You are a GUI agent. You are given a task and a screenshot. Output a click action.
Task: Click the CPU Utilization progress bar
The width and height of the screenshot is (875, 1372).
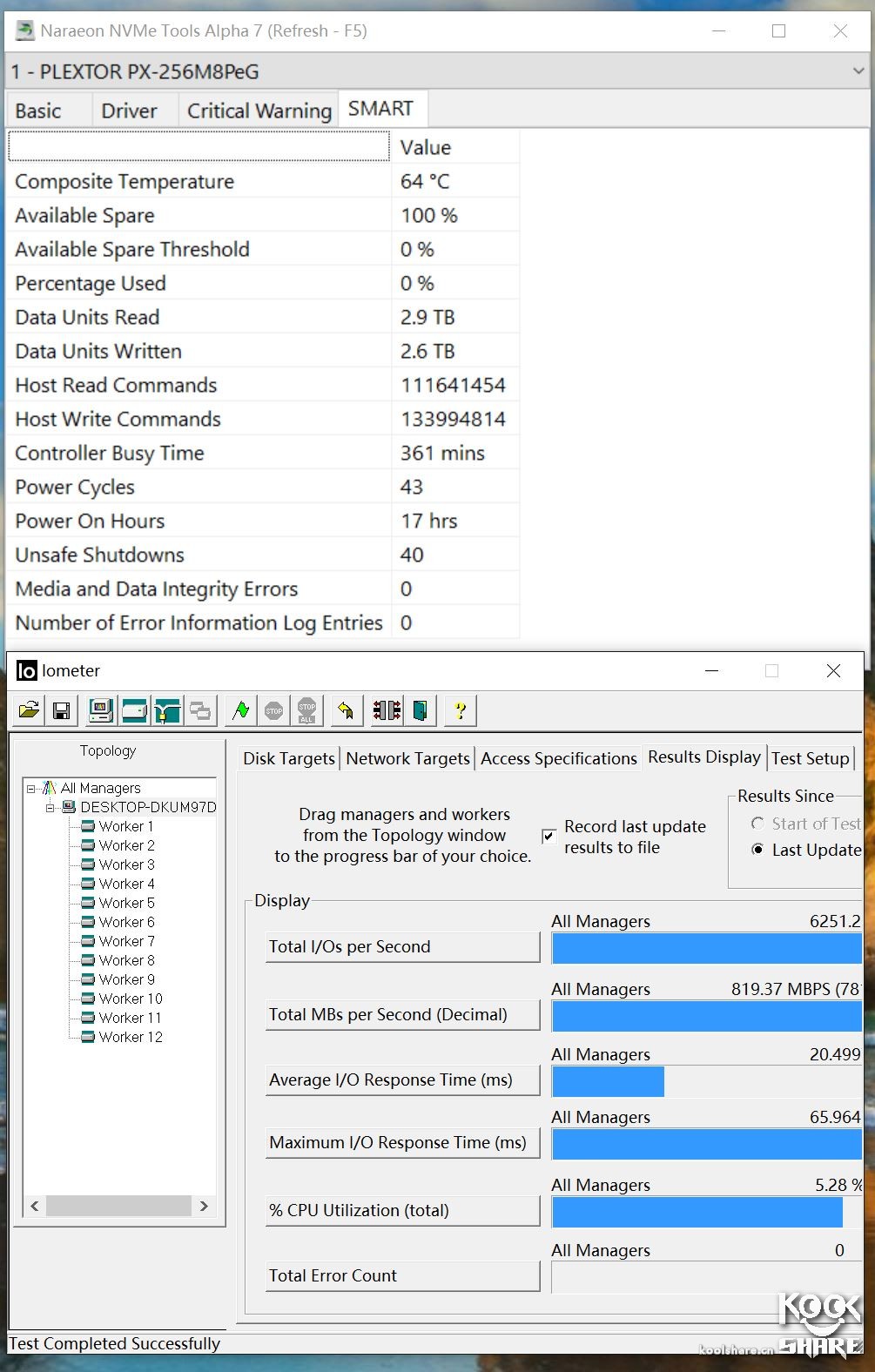pos(707,1212)
